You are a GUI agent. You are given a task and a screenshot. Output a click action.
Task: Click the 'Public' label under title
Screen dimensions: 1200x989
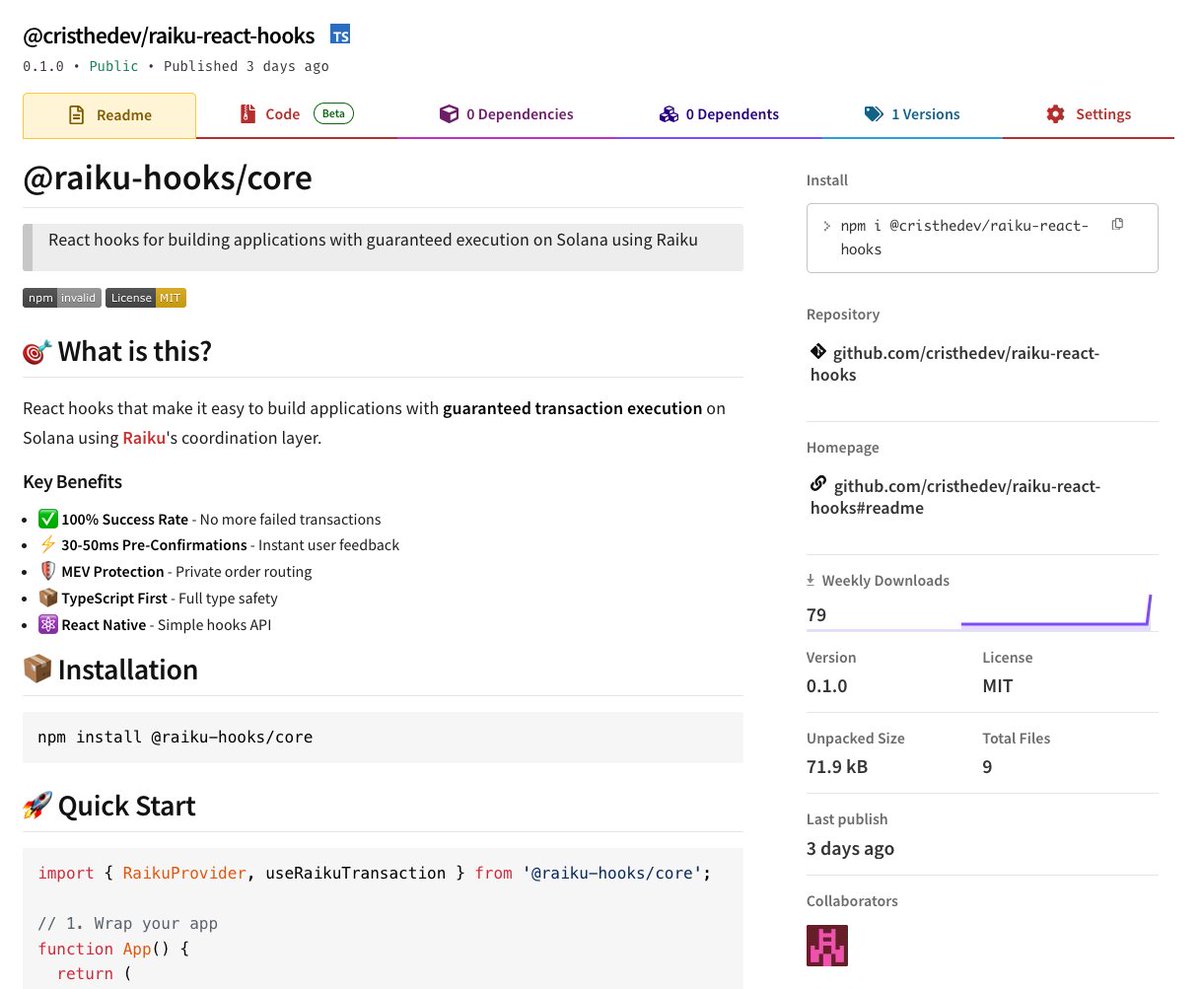coord(114,66)
